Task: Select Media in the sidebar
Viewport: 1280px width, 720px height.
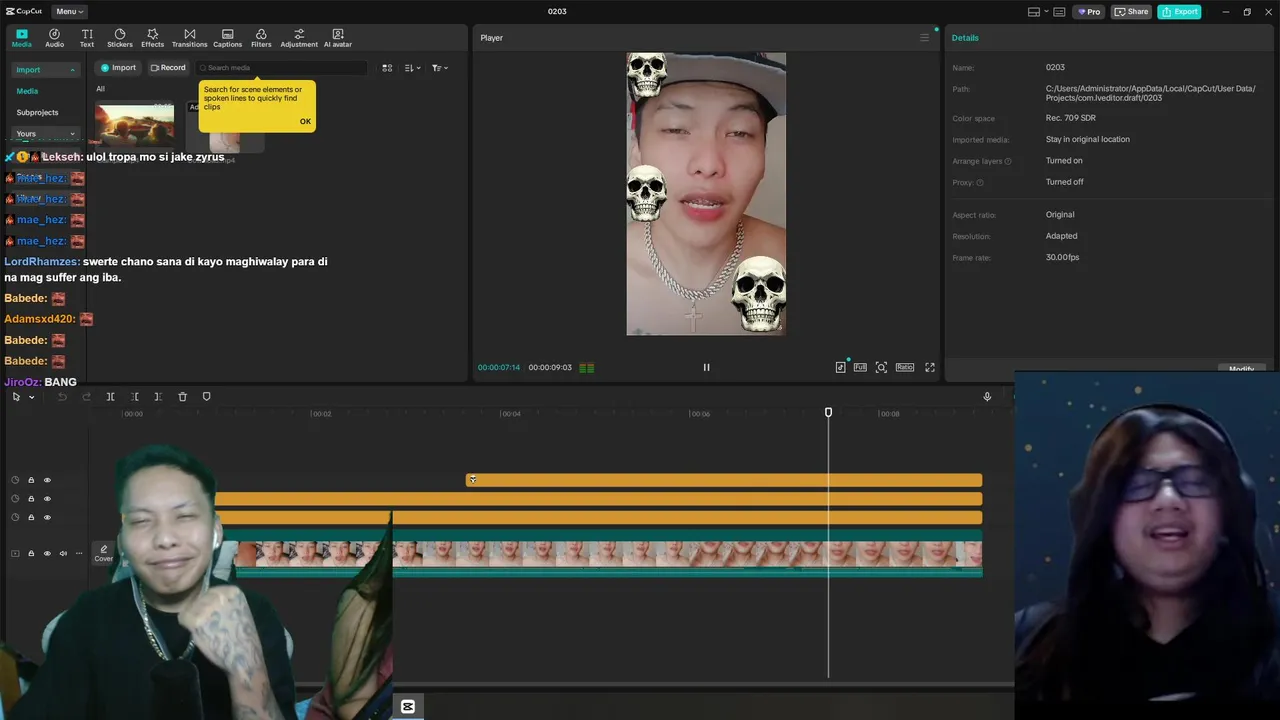Action: click(x=27, y=91)
